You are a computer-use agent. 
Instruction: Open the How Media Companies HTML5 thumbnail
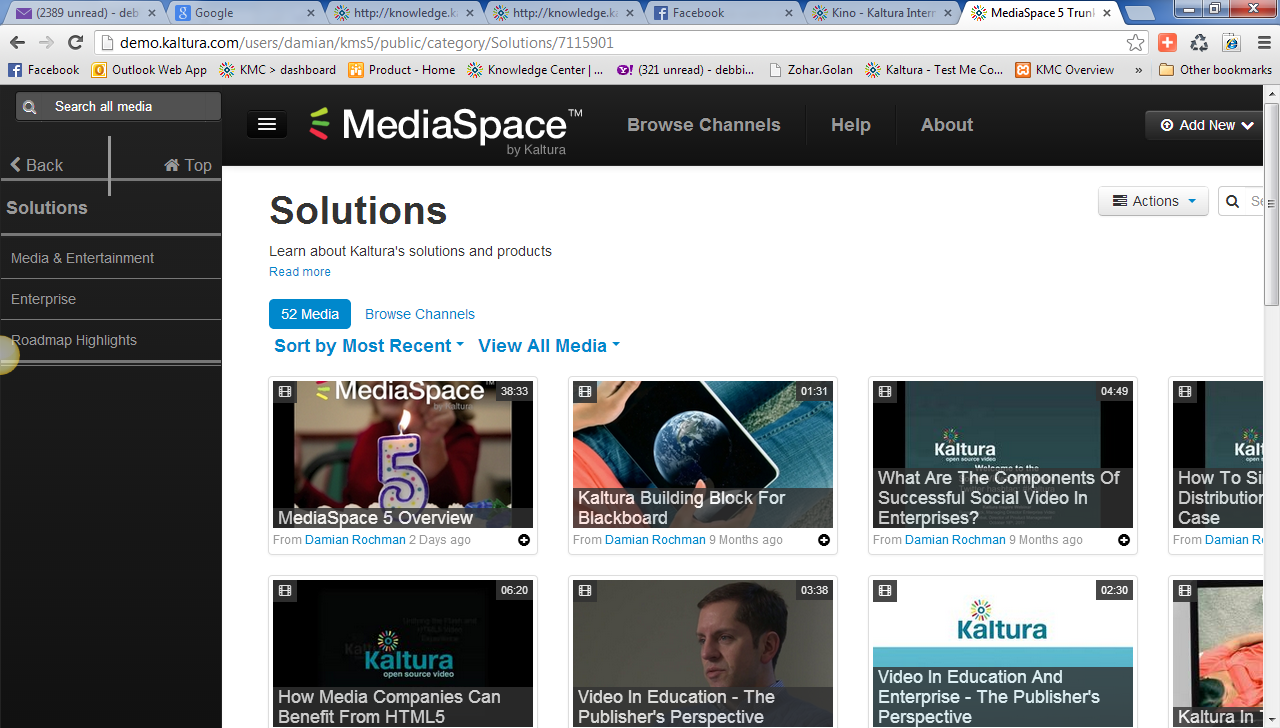(x=403, y=654)
